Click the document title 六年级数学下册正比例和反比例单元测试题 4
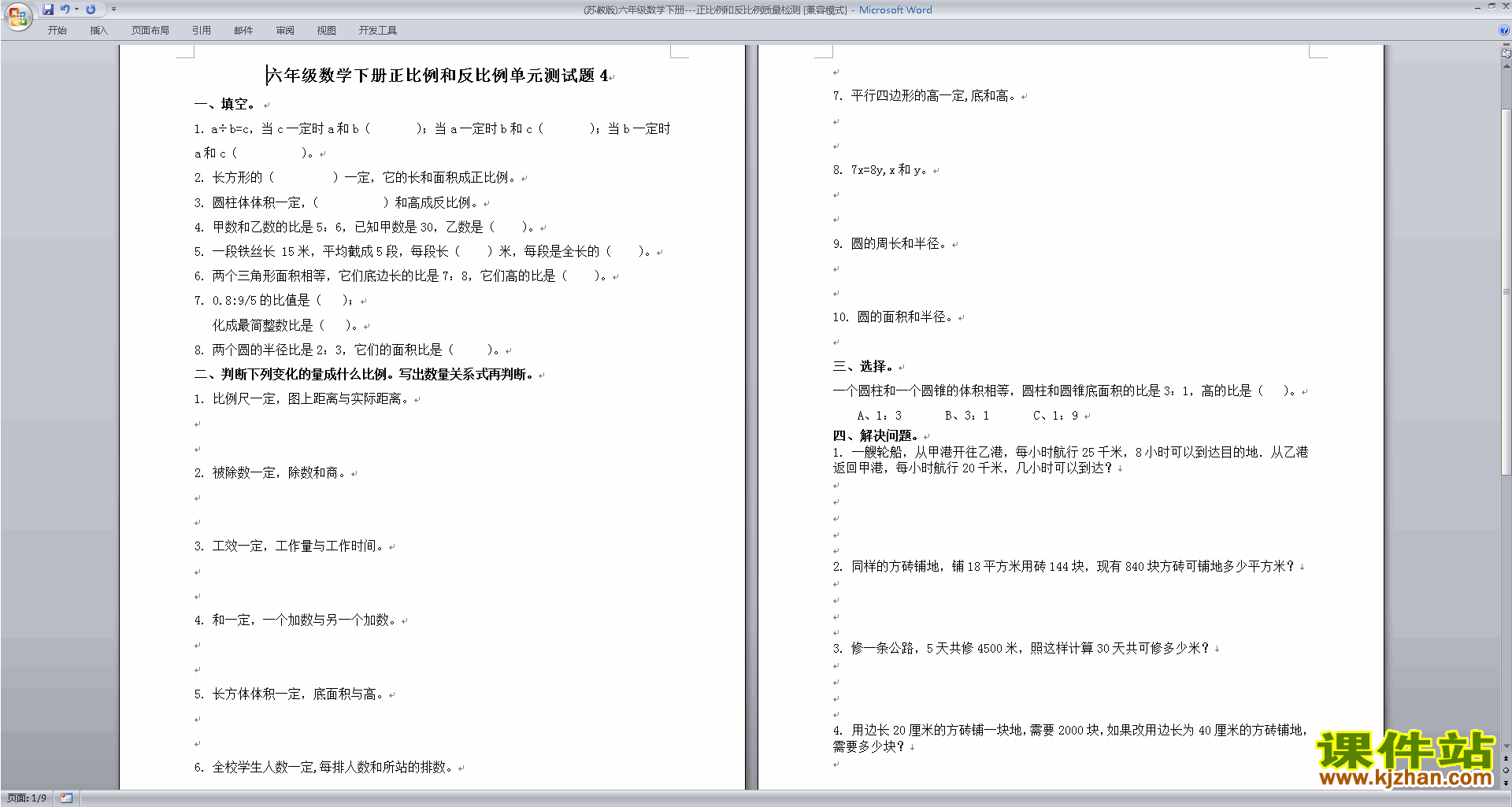 click(x=438, y=76)
